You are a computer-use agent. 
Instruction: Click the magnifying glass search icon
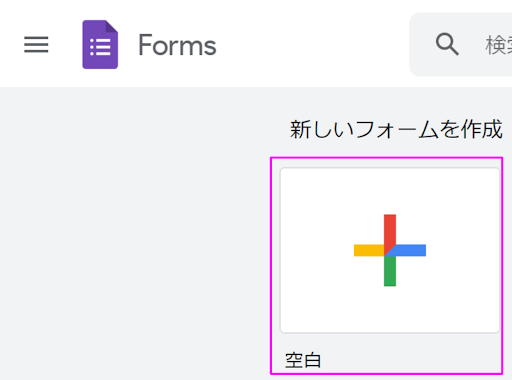point(447,44)
